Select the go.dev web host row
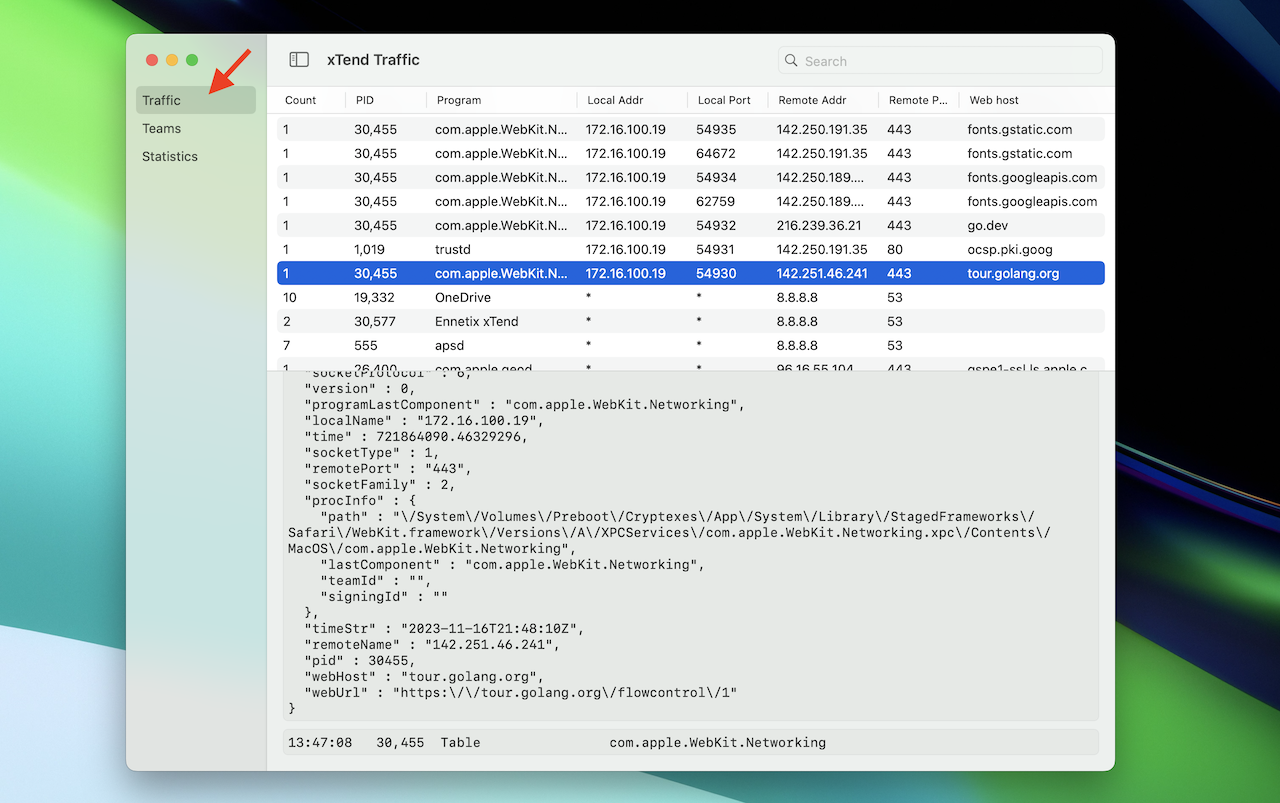Image resolution: width=1280 pixels, height=803 pixels. coord(691,225)
